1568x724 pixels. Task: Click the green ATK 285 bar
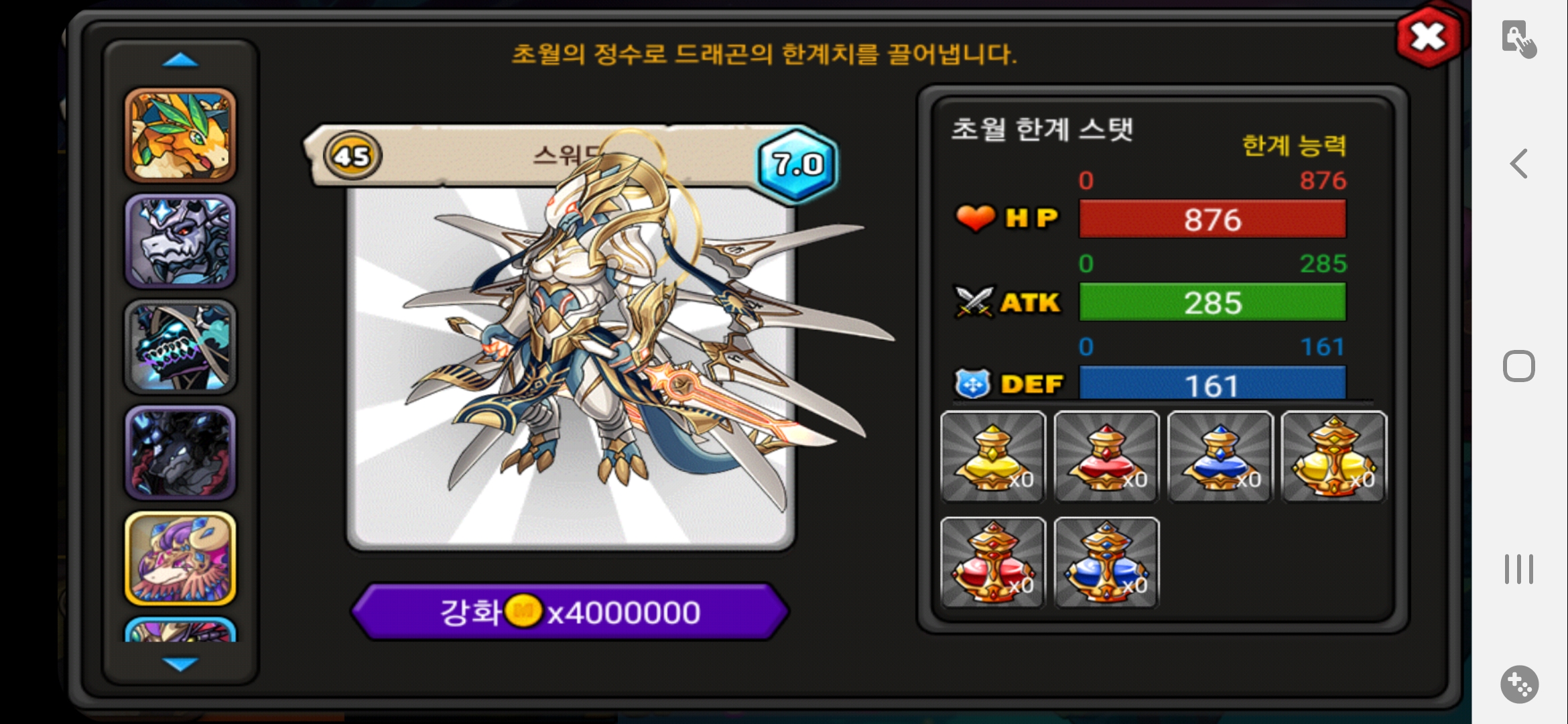point(1212,302)
